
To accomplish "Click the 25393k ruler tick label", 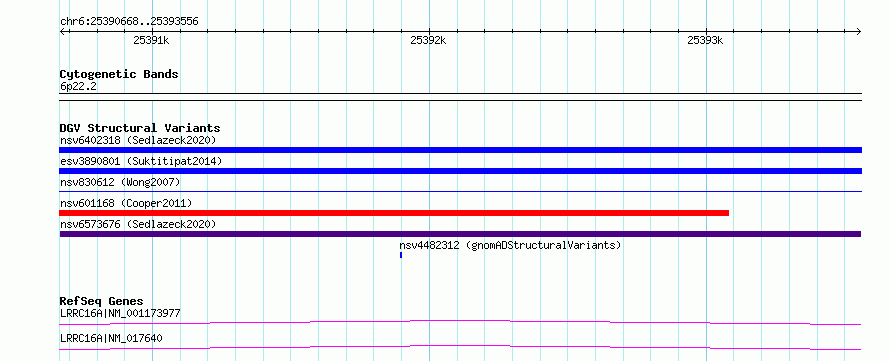I will tap(706, 40).
